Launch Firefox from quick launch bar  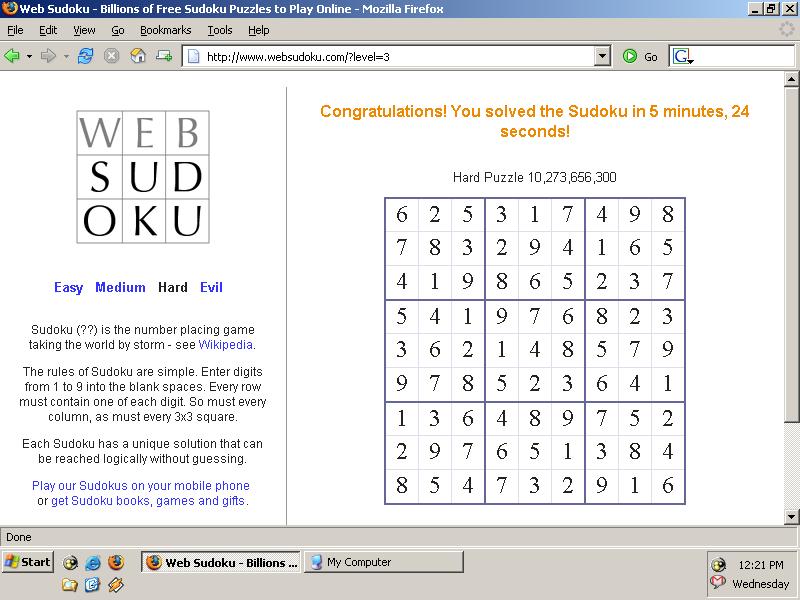pos(116,562)
